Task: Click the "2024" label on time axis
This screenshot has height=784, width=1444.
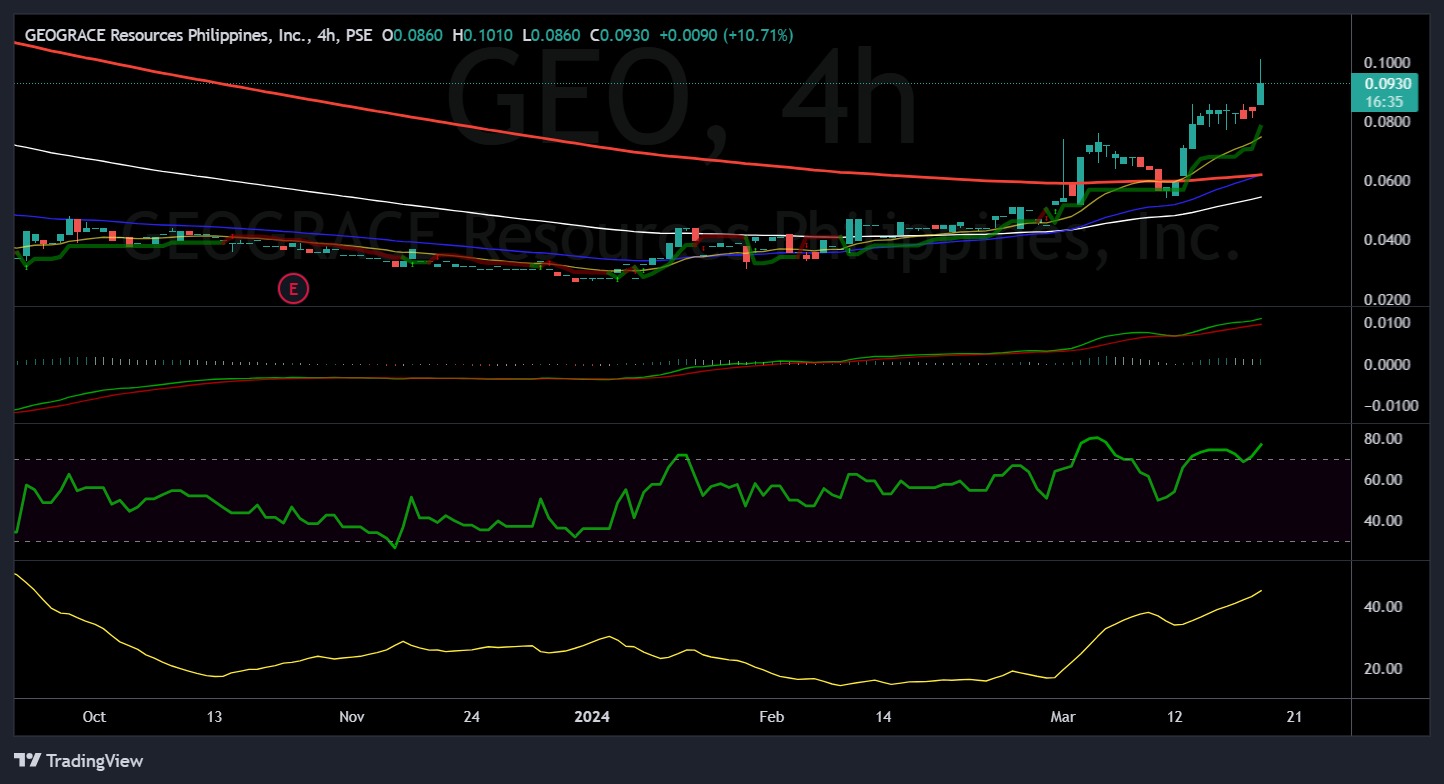Action: (592, 717)
